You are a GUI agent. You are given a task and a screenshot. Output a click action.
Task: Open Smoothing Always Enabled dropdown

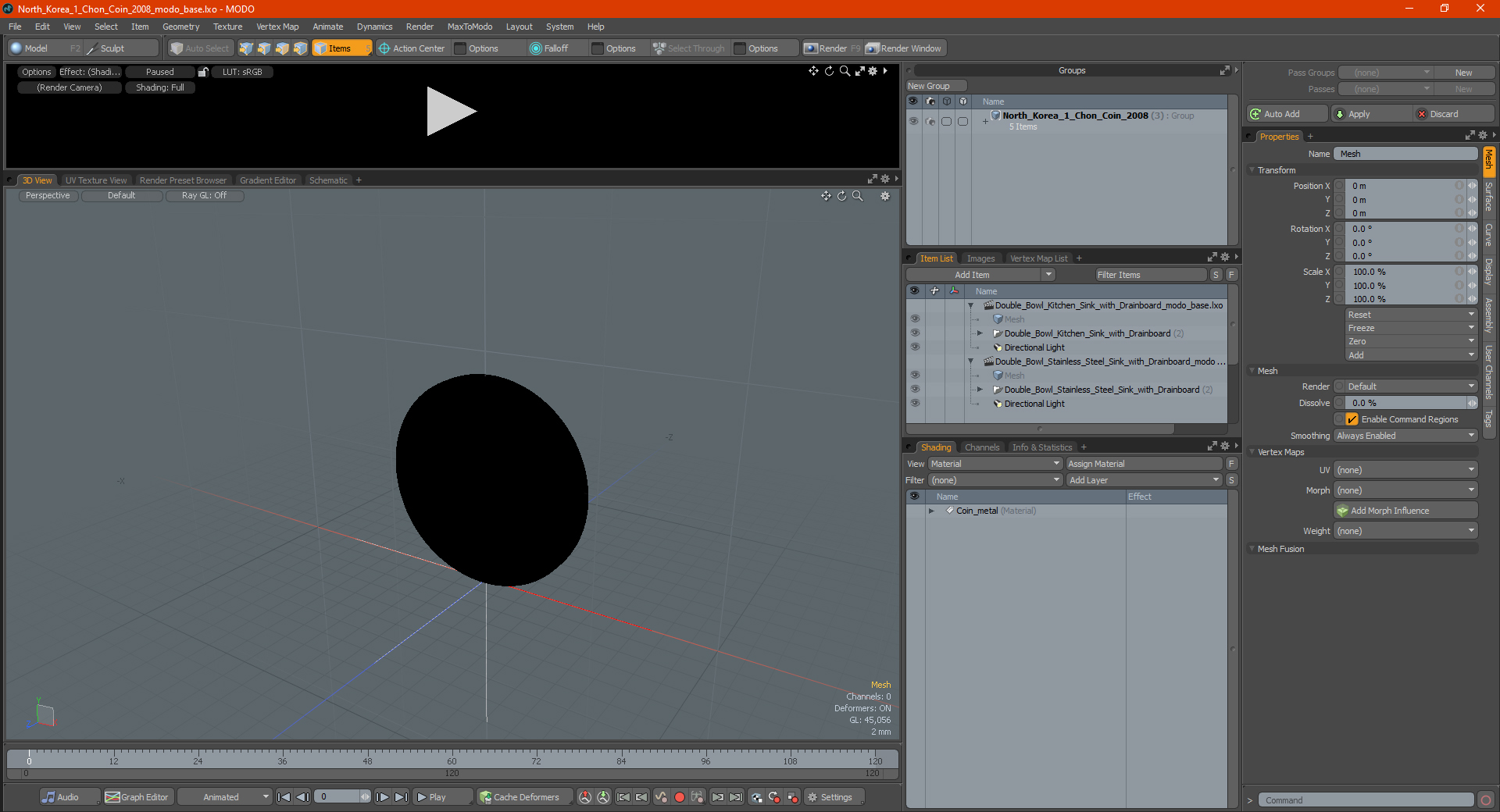click(1405, 436)
